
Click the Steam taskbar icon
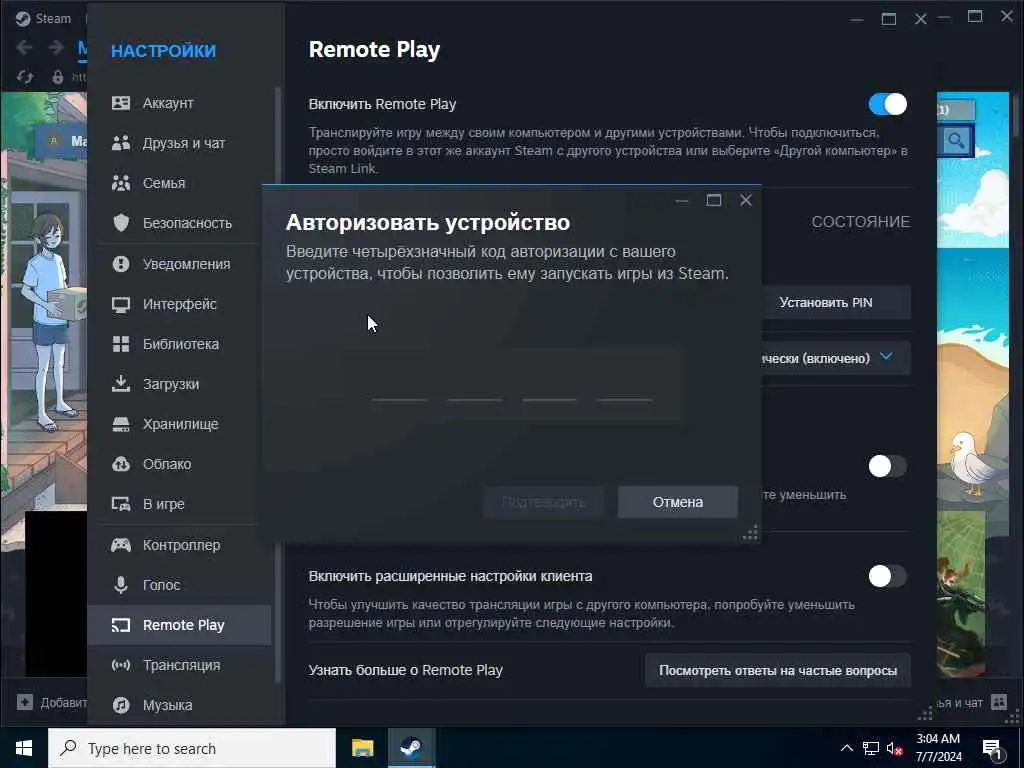(411, 748)
